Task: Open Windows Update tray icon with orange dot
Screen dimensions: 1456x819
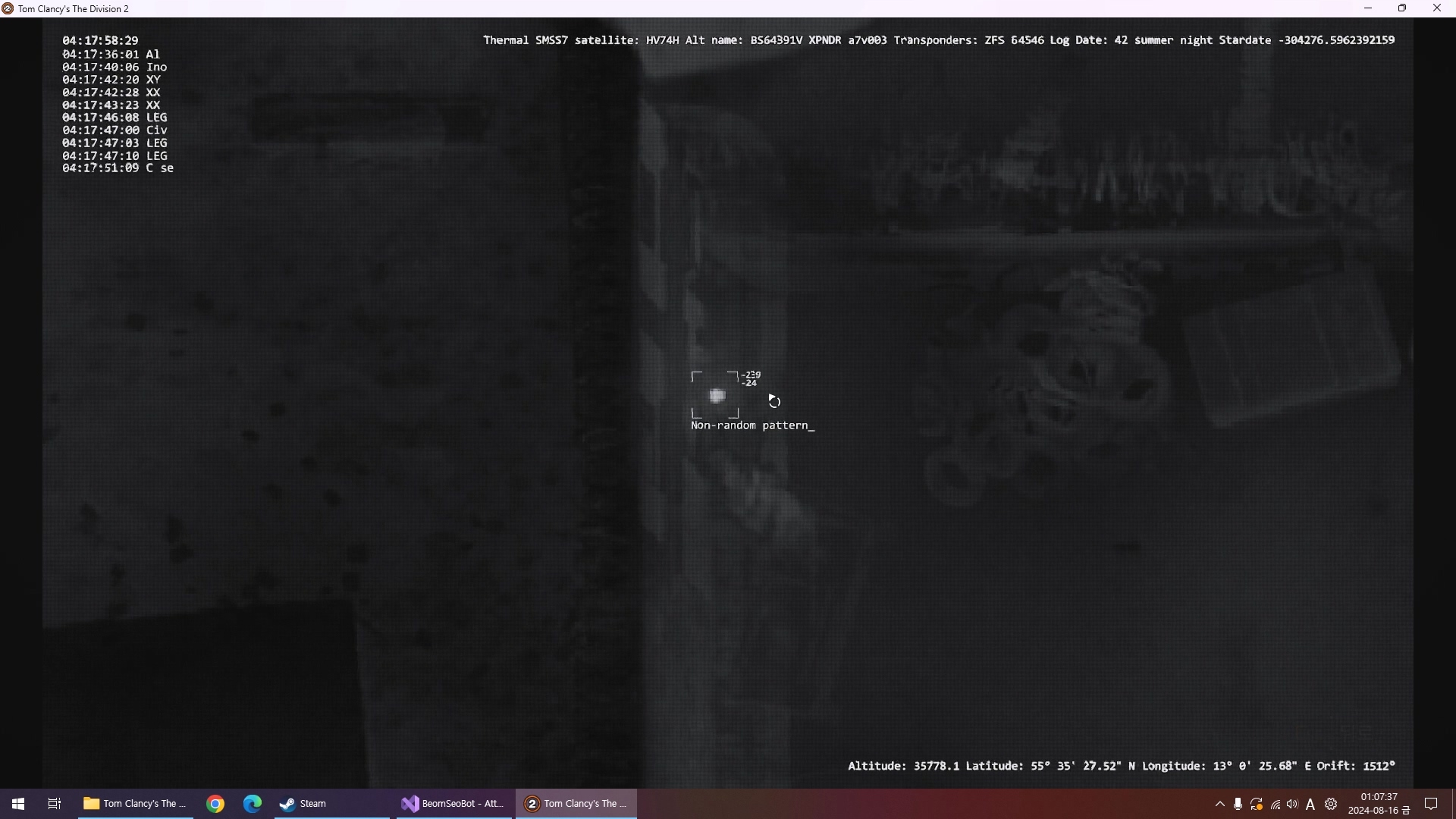Action: pyautogui.click(x=1257, y=804)
